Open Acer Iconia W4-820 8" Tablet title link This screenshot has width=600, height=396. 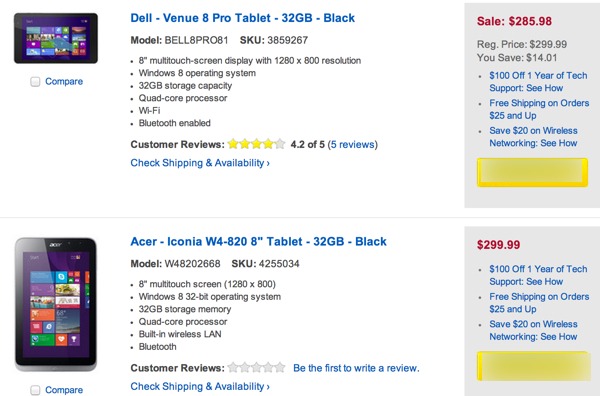[x=258, y=241]
